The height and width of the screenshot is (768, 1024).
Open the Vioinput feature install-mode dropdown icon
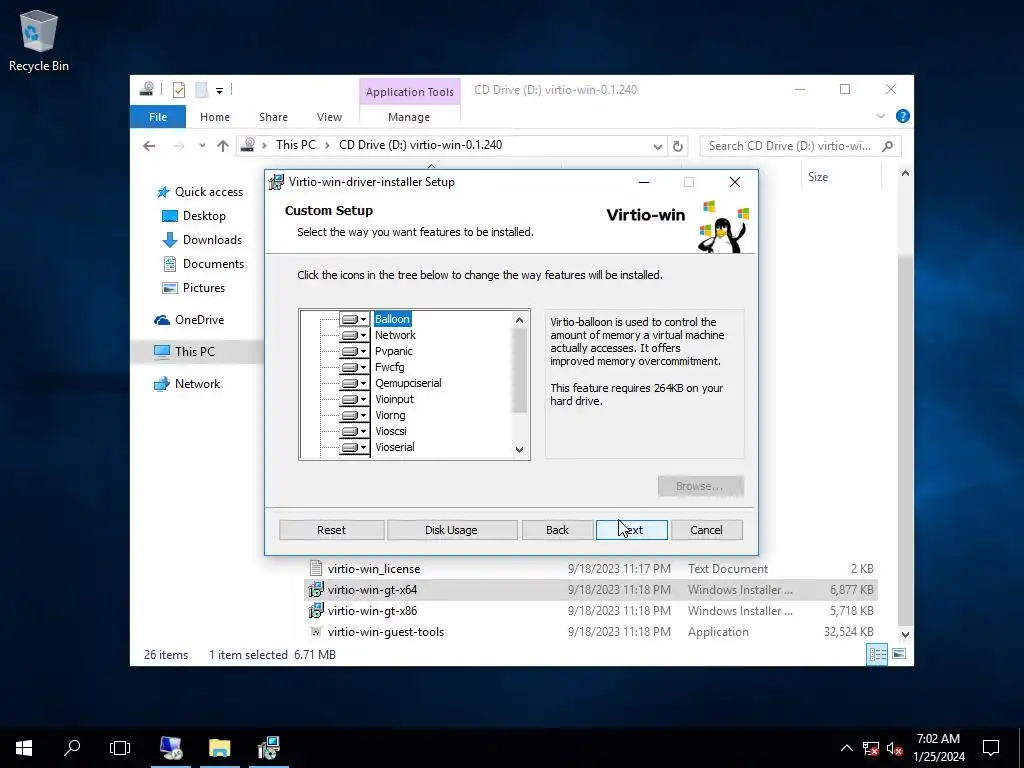pos(354,399)
